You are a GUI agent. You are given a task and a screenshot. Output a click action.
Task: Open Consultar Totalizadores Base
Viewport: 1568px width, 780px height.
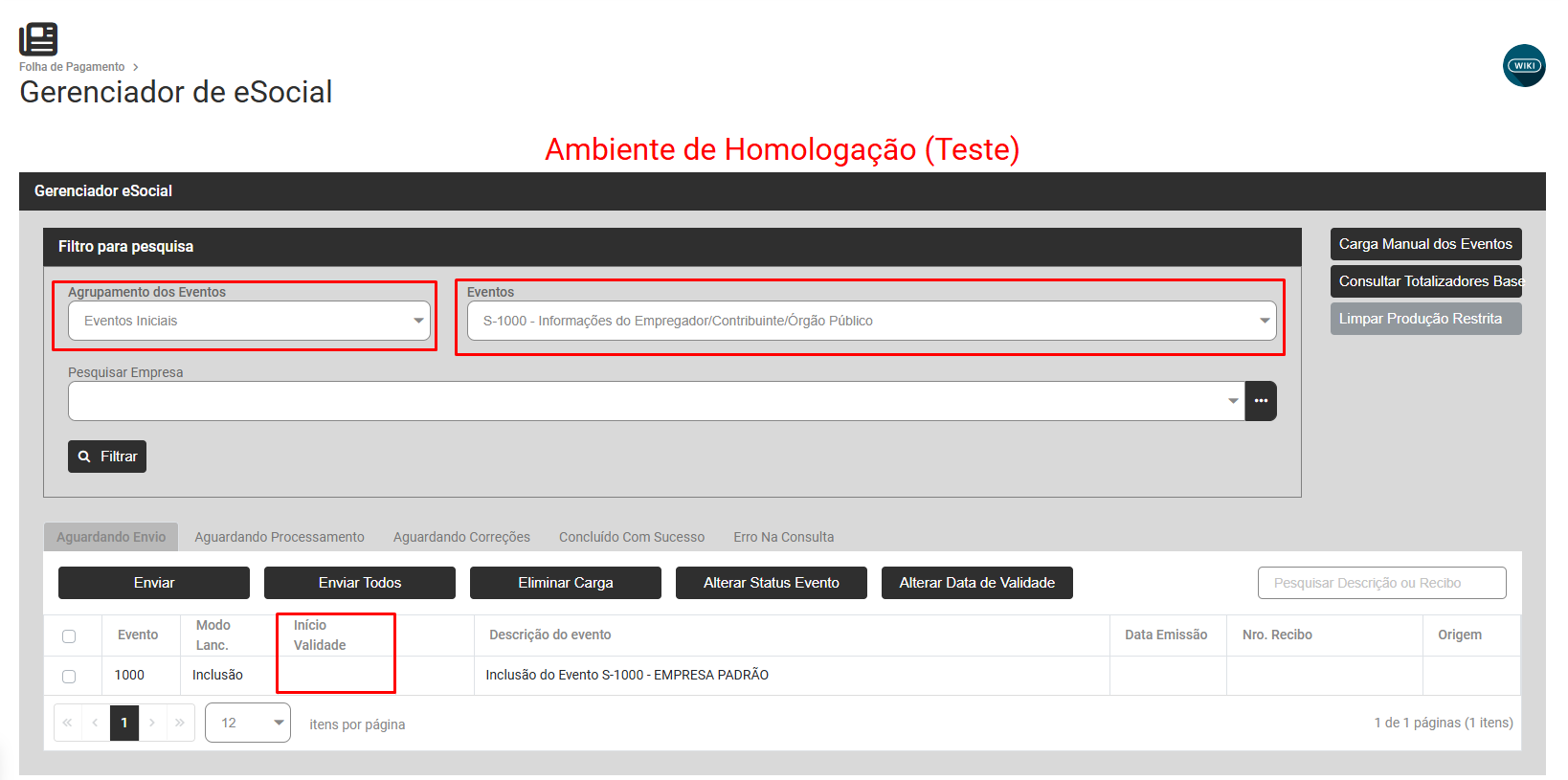(x=1426, y=281)
